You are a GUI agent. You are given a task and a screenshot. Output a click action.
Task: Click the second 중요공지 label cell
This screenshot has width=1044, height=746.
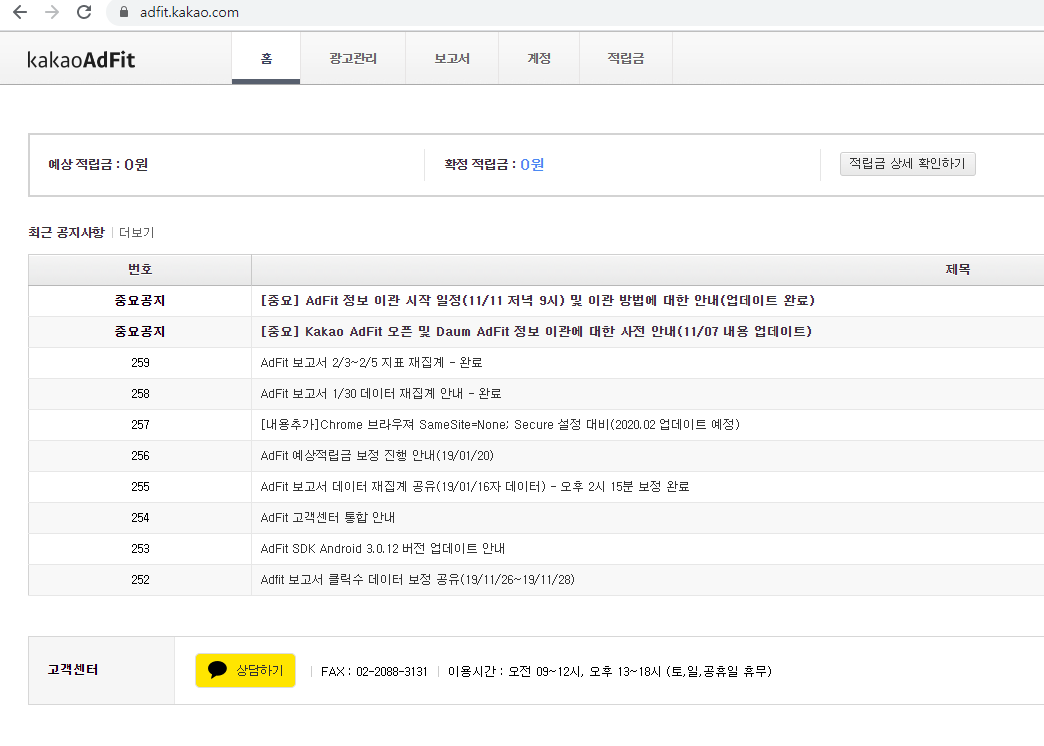(x=140, y=332)
